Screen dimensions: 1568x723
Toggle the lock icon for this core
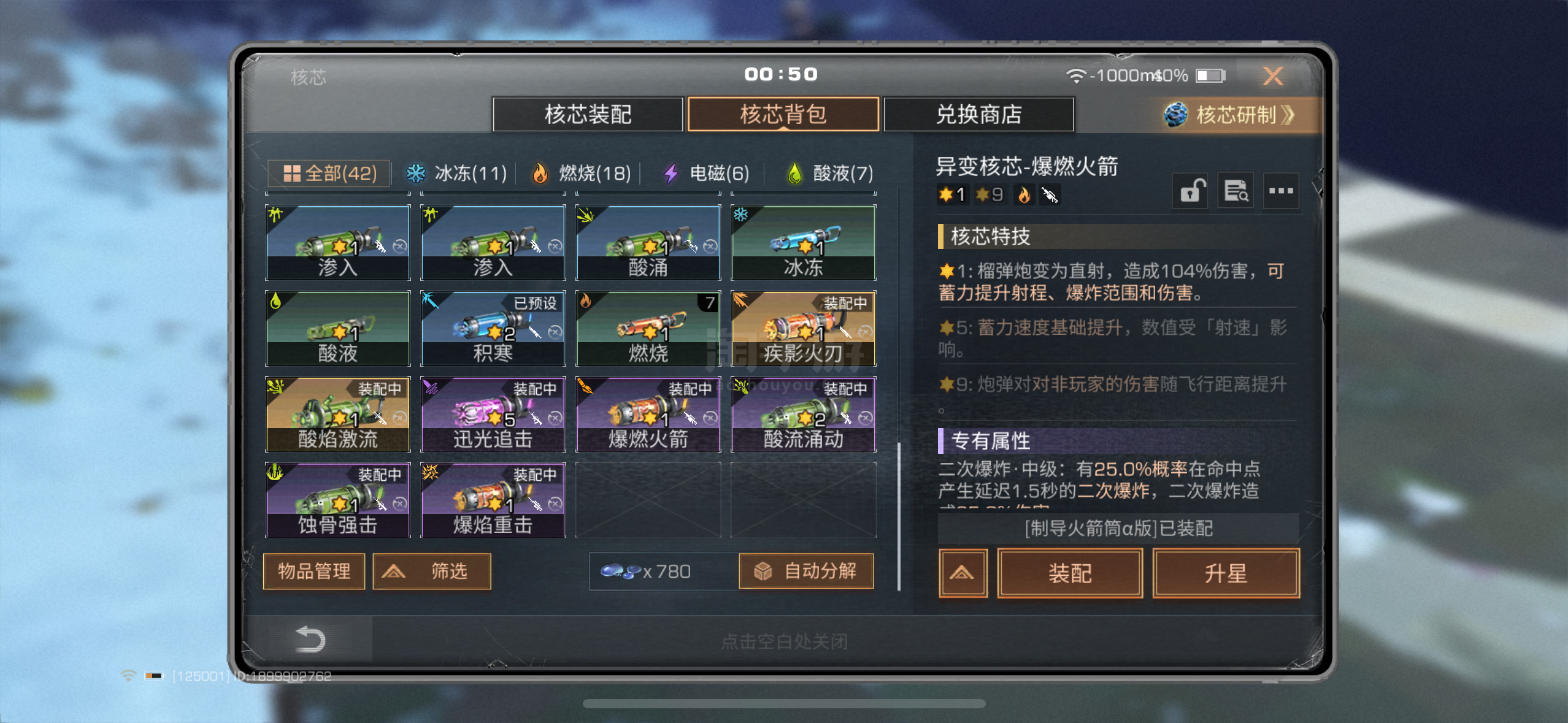(1190, 192)
